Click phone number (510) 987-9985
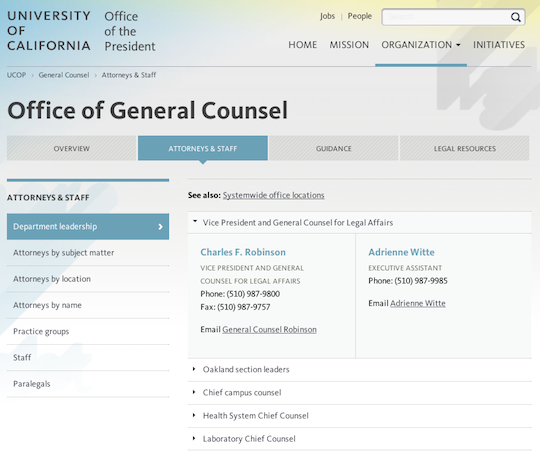The width and height of the screenshot is (540, 461). [x=421, y=281]
